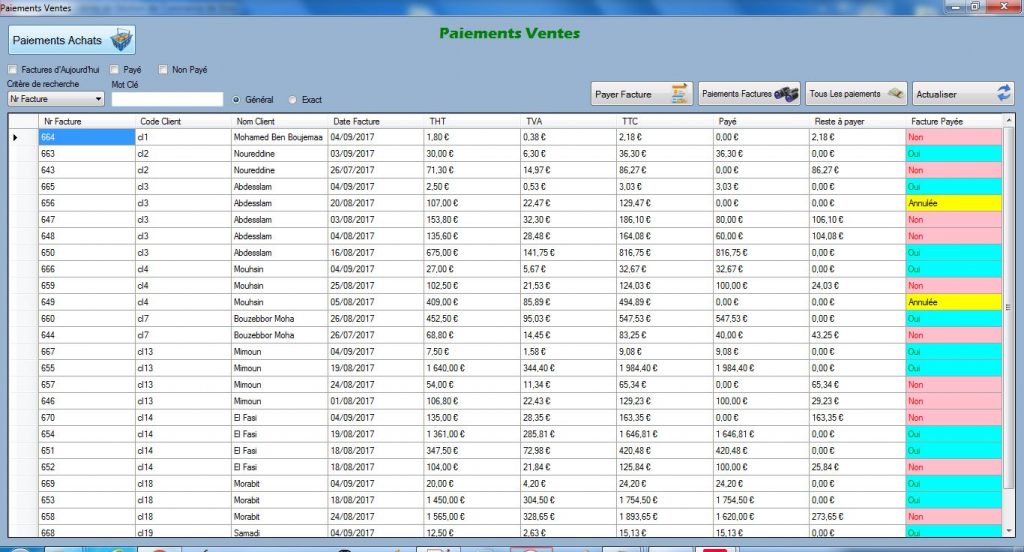This screenshot has height=552, width=1024.
Task: Click the binoculars icon on Paiements Factures
Action: pyautogui.click(x=787, y=94)
